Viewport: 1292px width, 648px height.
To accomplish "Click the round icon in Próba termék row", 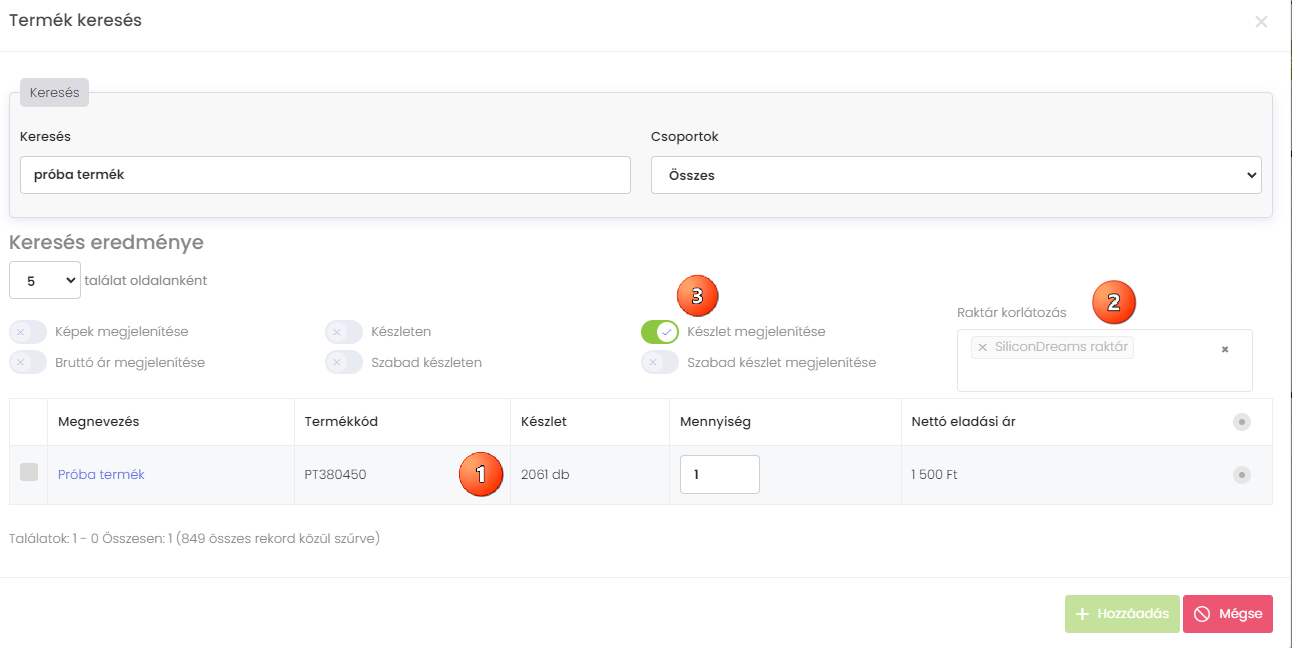I will [x=1242, y=475].
